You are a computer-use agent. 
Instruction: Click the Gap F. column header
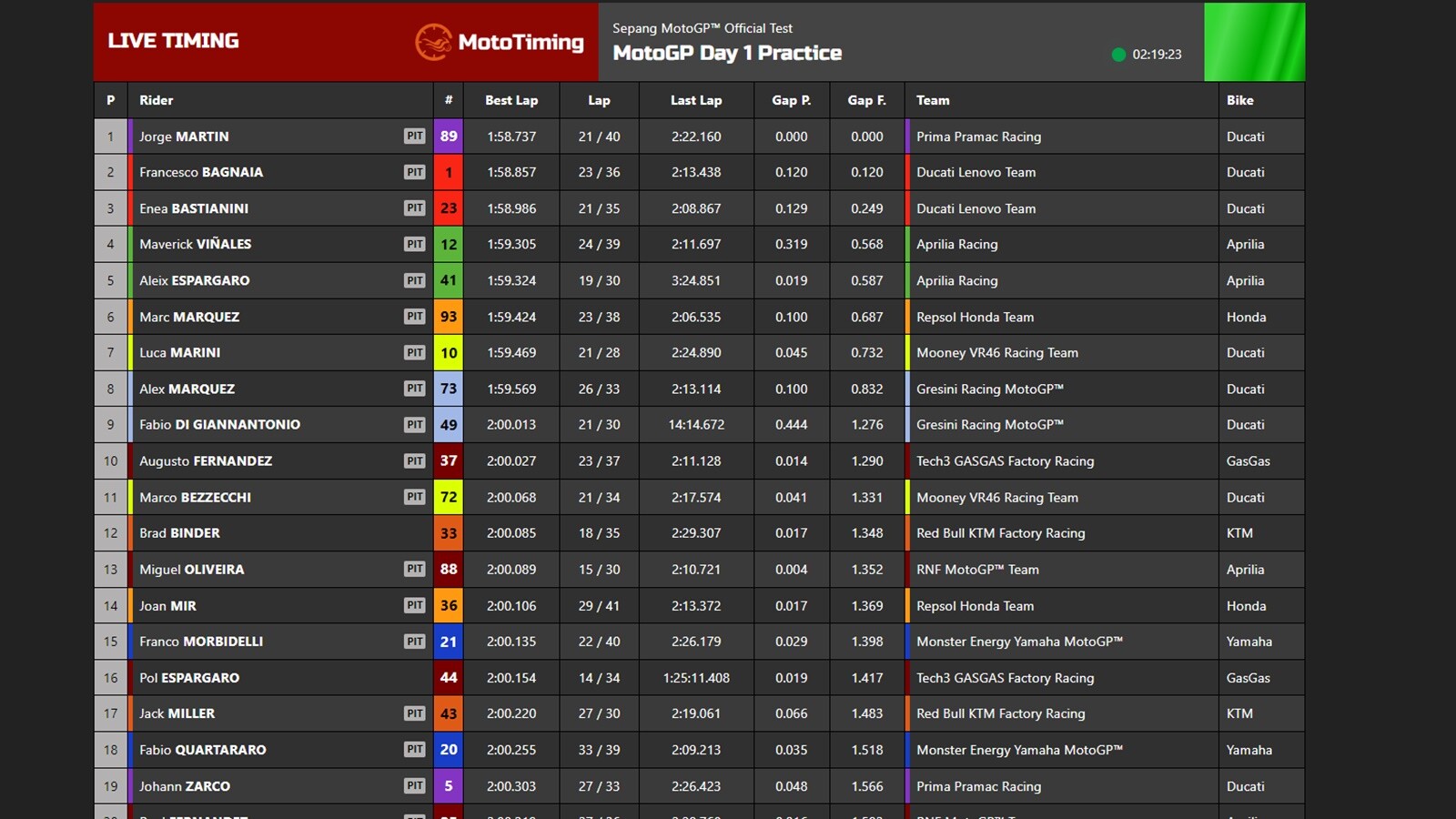tap(866, 100)
